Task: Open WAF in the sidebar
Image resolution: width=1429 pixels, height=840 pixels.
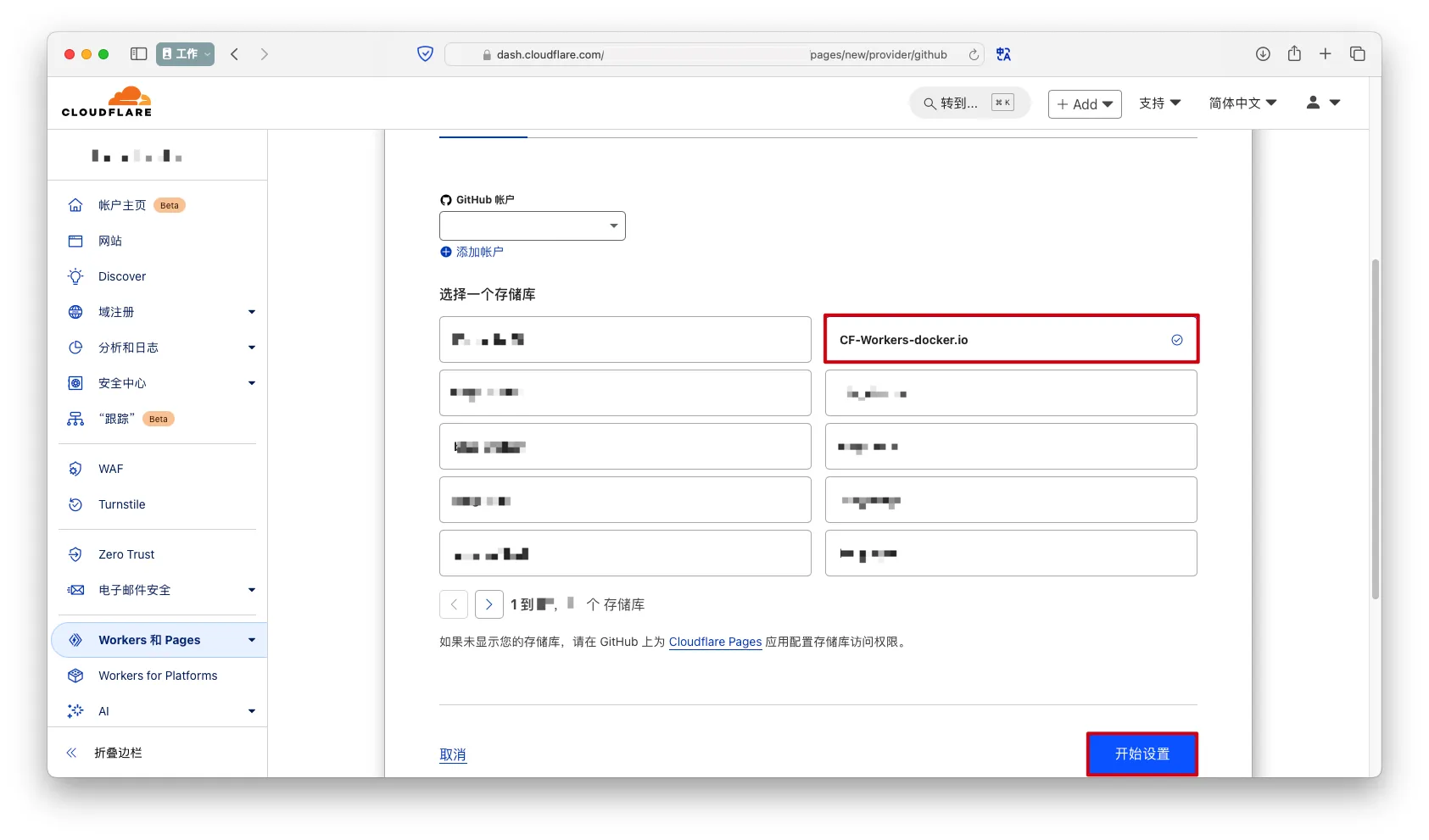Action: pyautogui.click(x=111, y=469)
